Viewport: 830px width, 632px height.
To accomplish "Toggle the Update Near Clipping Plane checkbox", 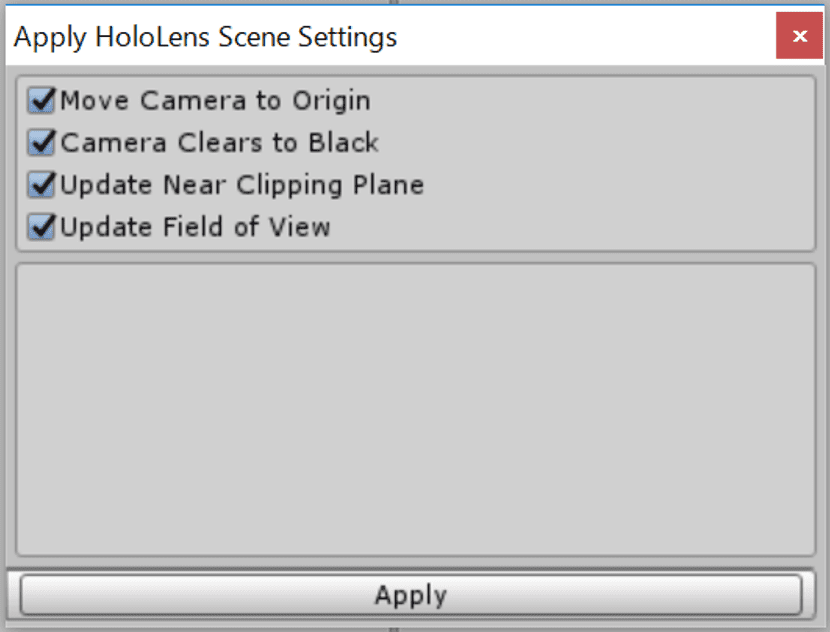I will tap(41, 185).
